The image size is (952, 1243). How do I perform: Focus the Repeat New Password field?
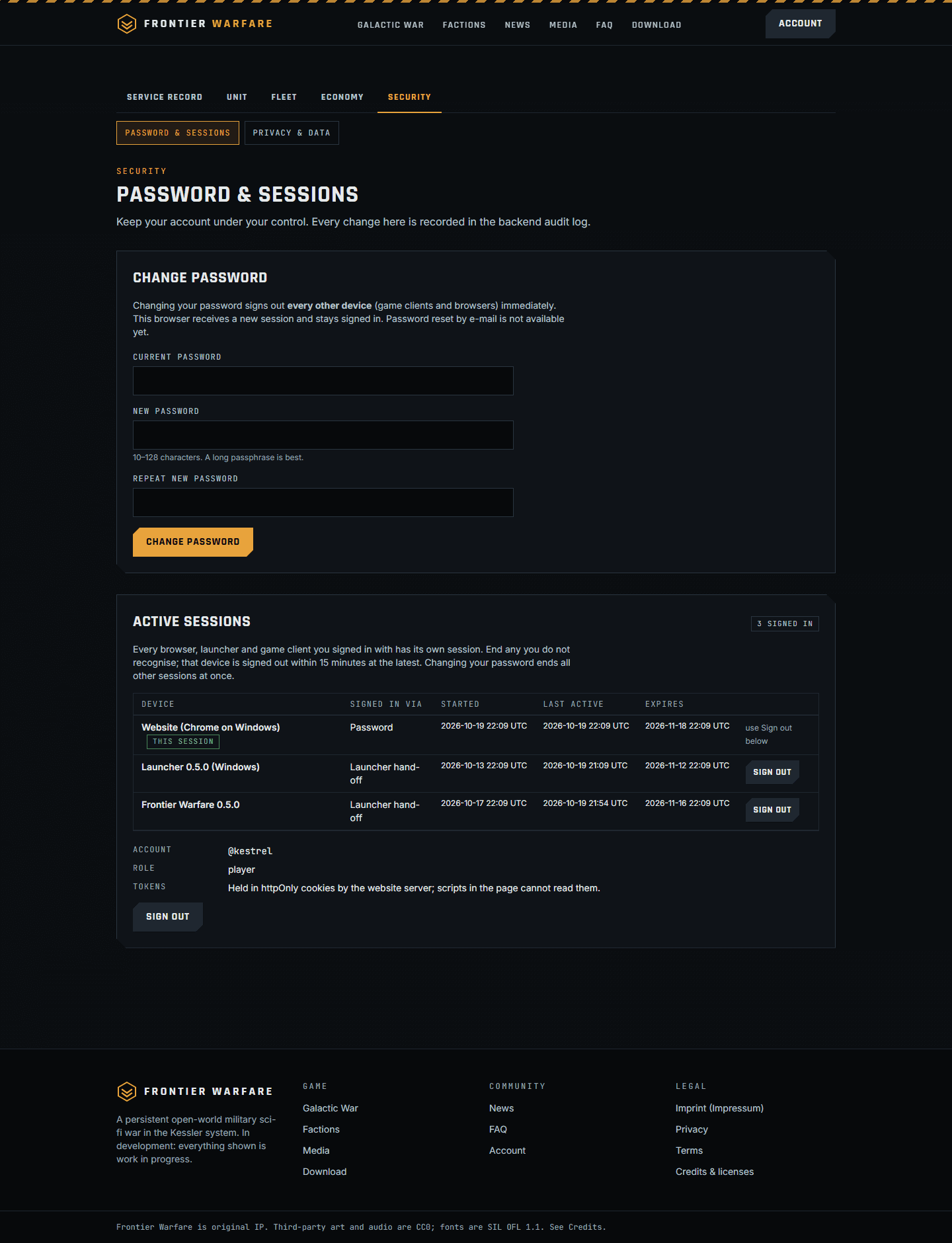pyautogui.click(x=323, y=502)
